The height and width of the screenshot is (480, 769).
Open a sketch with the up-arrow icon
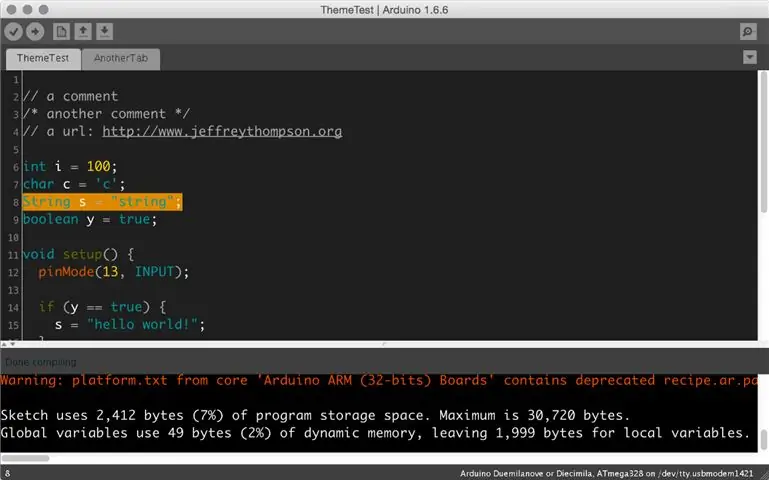pyautogui.click(x=83, y=32)
